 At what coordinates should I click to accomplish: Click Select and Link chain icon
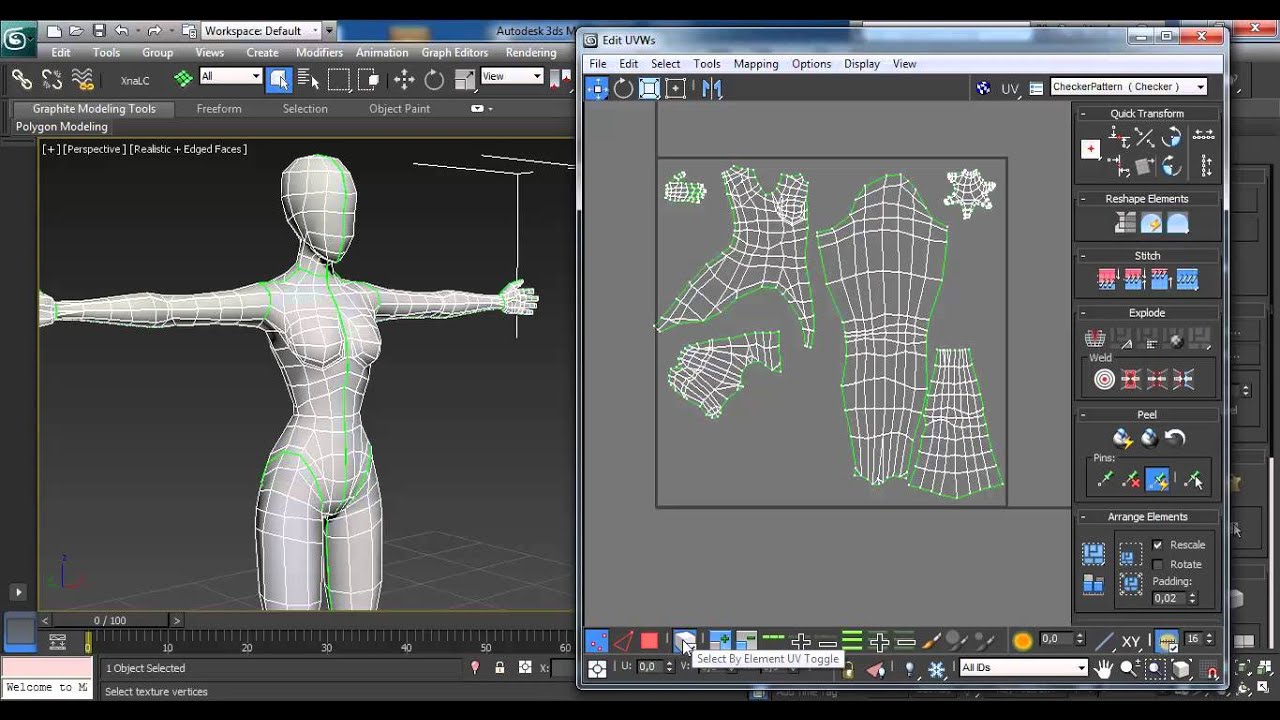pyautogui.click(x=21, y=78)
